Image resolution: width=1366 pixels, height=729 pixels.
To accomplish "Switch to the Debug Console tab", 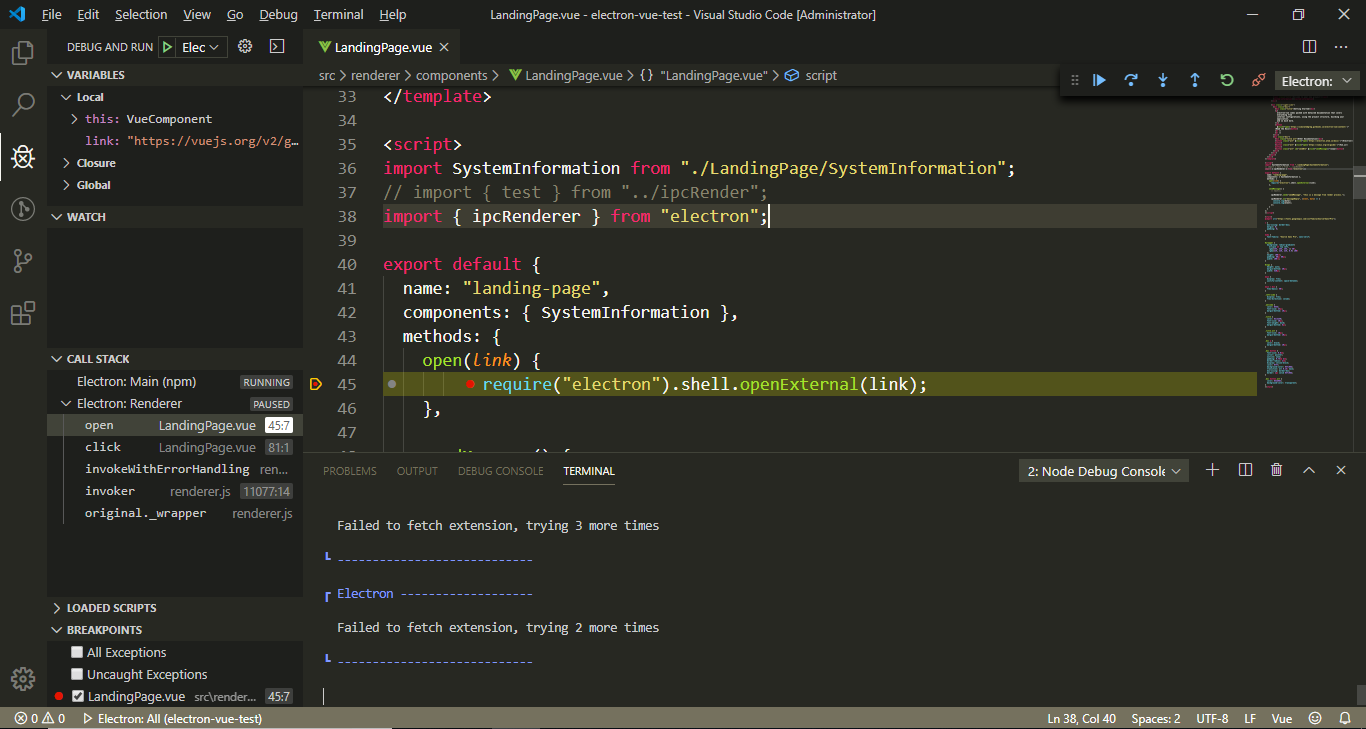I will point(500,470).
